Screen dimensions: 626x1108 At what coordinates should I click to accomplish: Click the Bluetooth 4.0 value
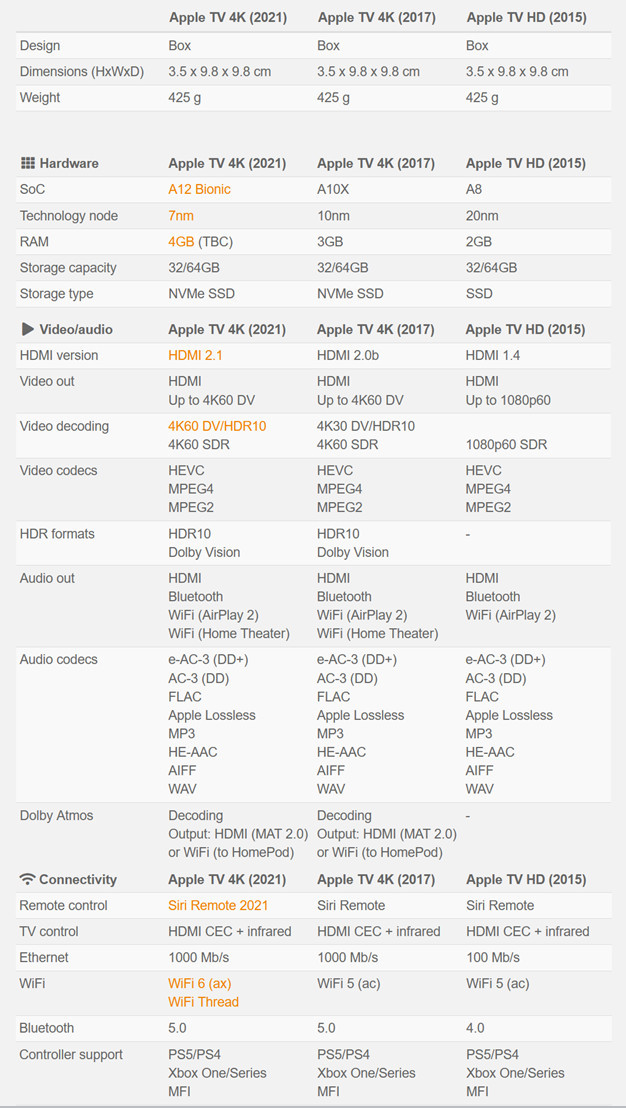(475, 1028)
